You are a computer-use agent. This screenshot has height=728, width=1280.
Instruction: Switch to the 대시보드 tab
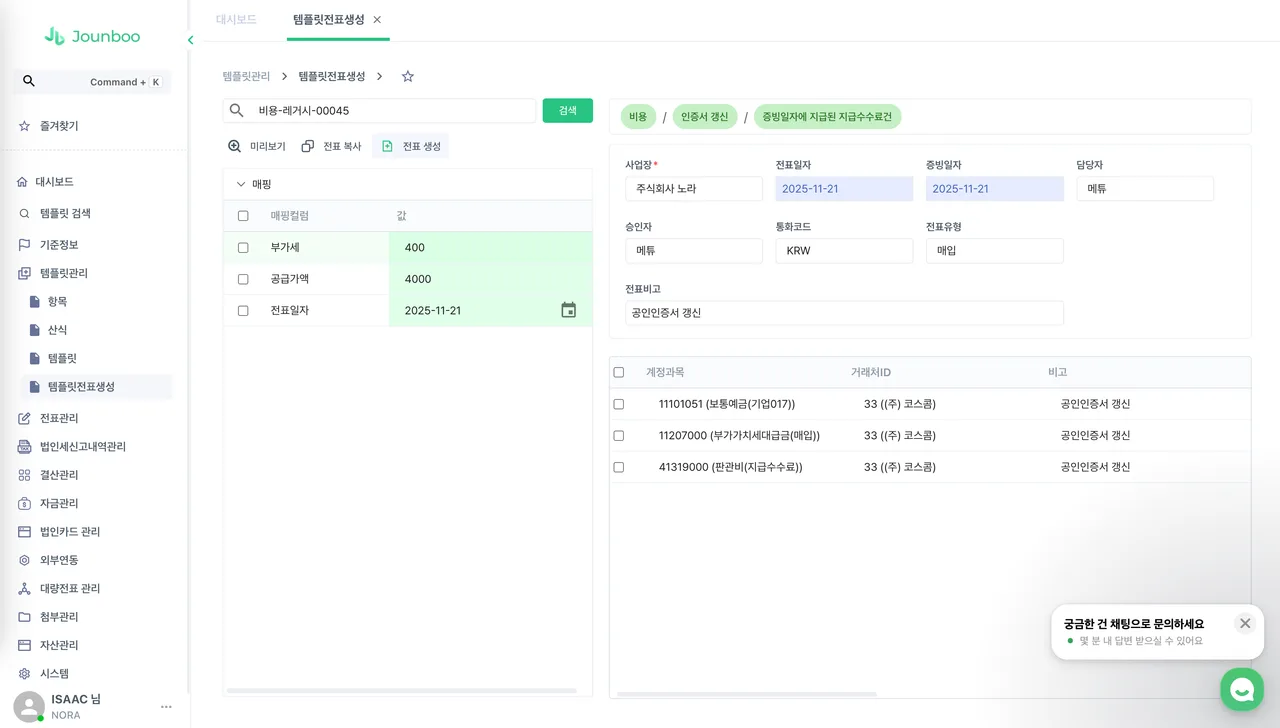click(x=236, y=20)
